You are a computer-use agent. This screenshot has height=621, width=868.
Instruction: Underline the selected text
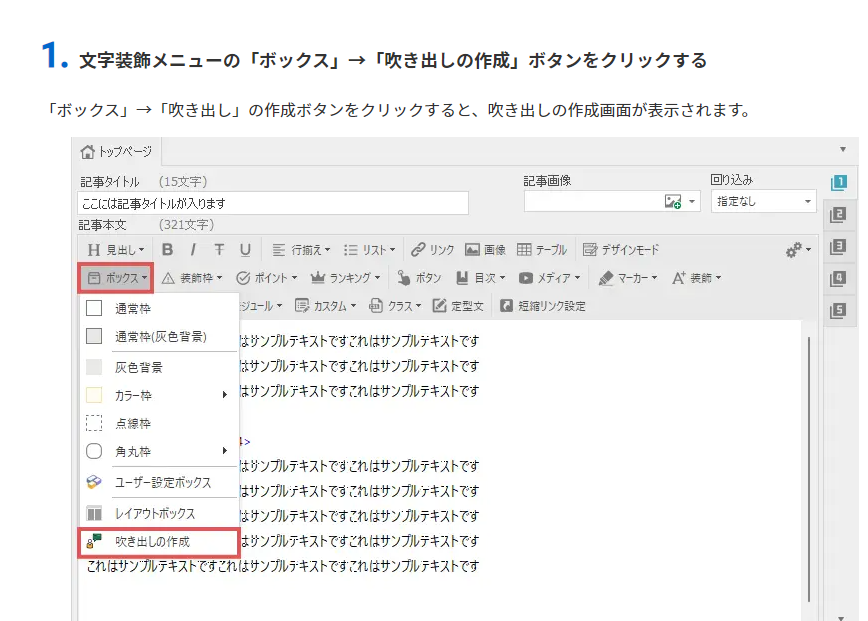click(x=245, y=250)
